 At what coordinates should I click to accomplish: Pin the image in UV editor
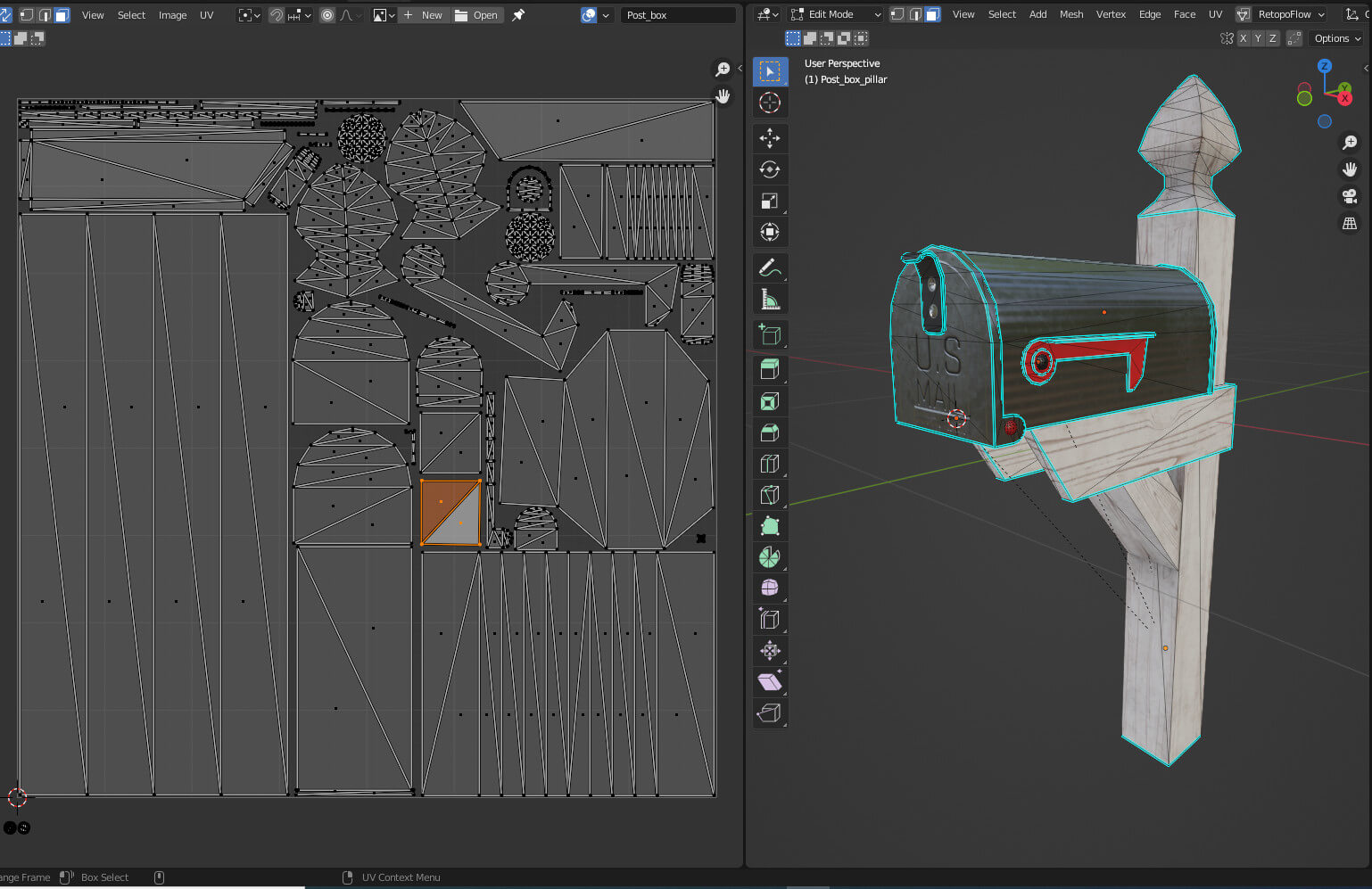(x=518, y=15)
